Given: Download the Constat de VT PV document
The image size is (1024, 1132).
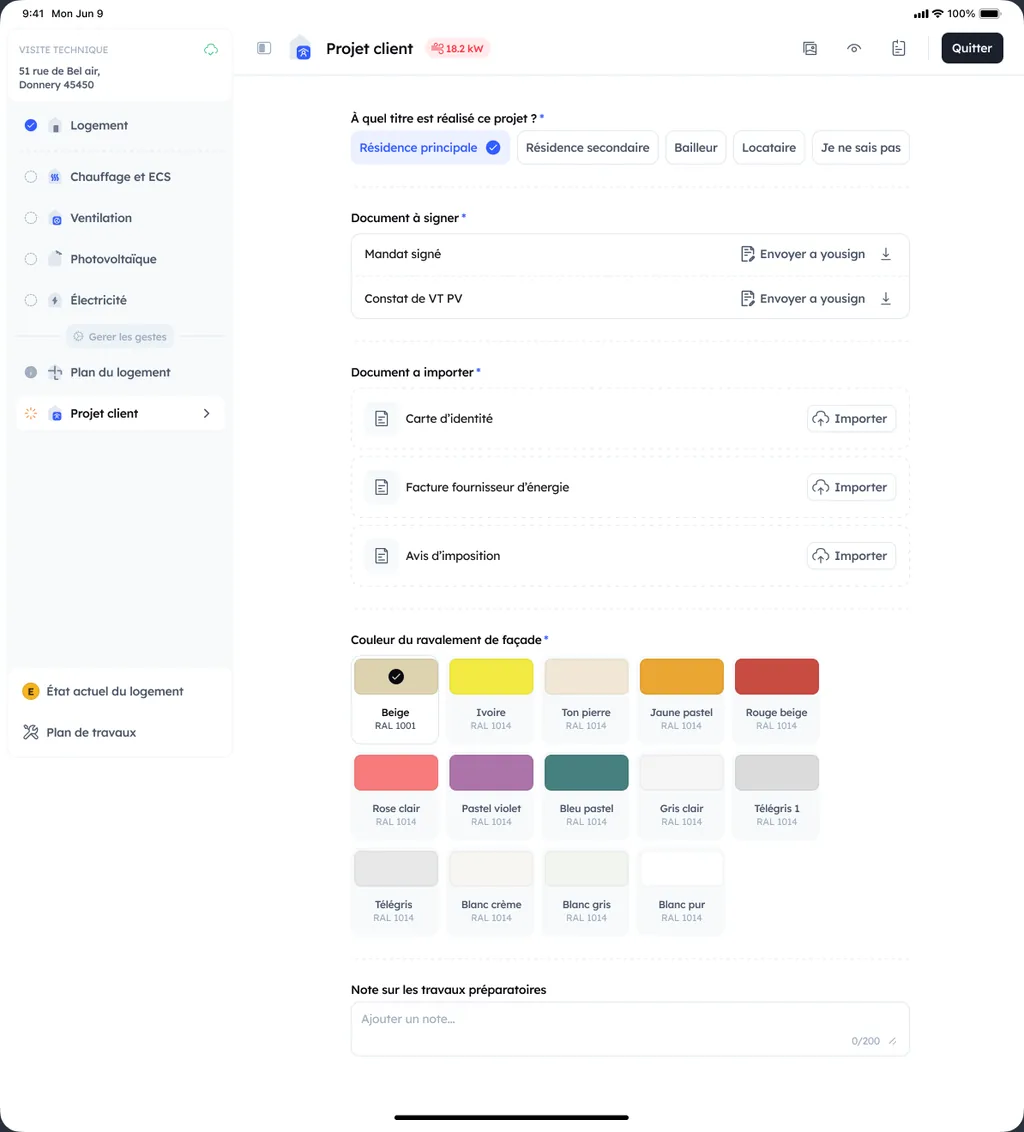Looking at the screenshot, I should pyautogui.click(x=886, y=298).
